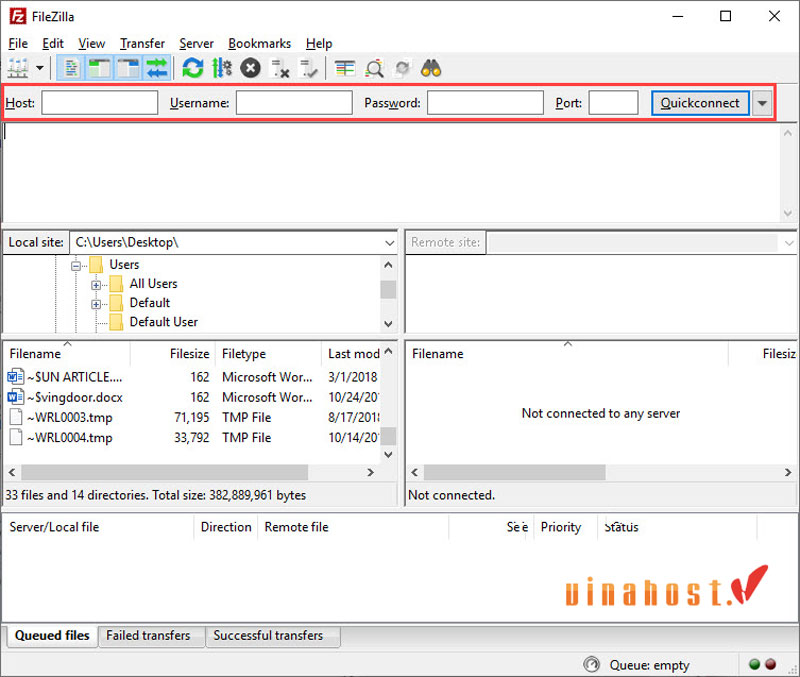Refresh file and folder lists
The image size is (800, 677).
coord(193,68)
